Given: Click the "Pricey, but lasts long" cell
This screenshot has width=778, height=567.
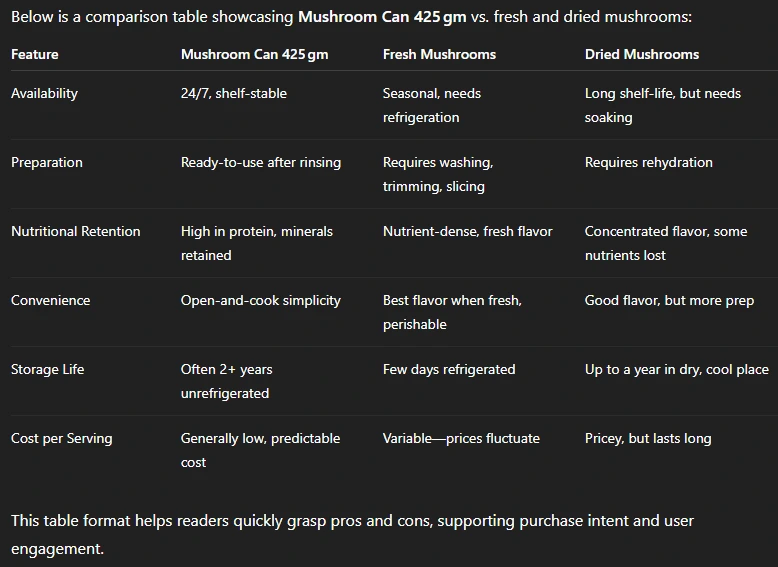Looking at the screenshot, I should (x=648, y=438).
